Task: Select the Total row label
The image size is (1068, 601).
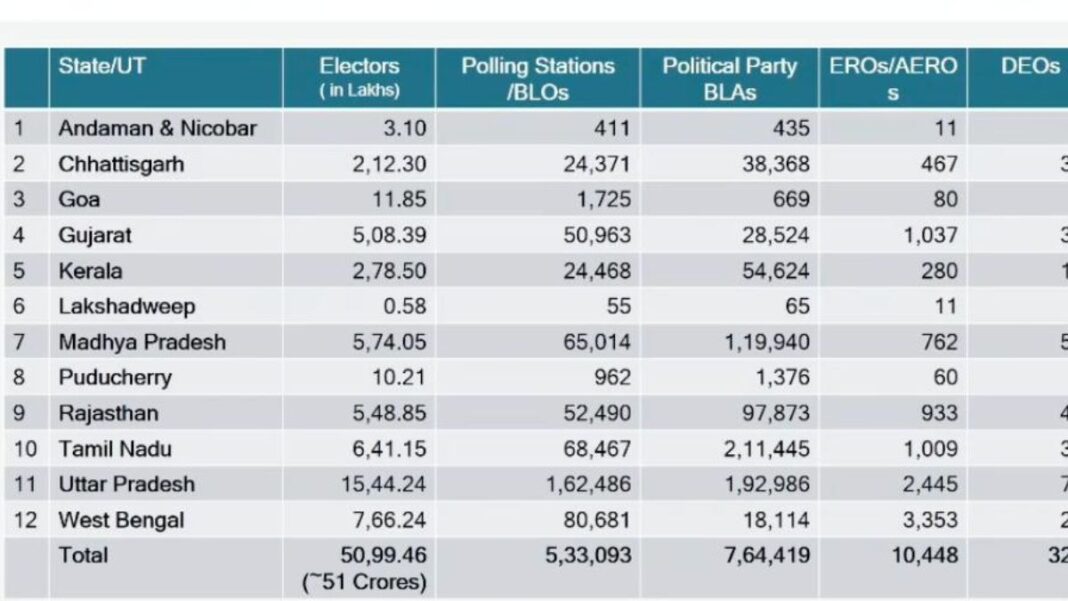Action: [x=83, y=555]
